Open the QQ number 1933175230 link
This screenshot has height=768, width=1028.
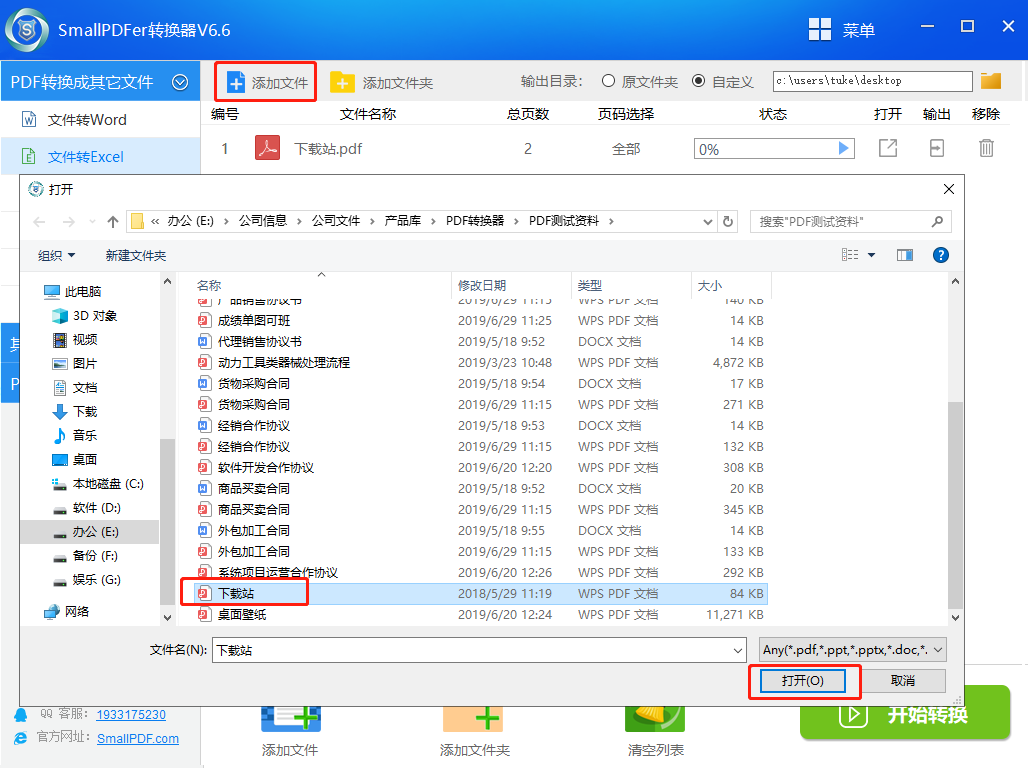pyautogui.click(x=131, y=715)
